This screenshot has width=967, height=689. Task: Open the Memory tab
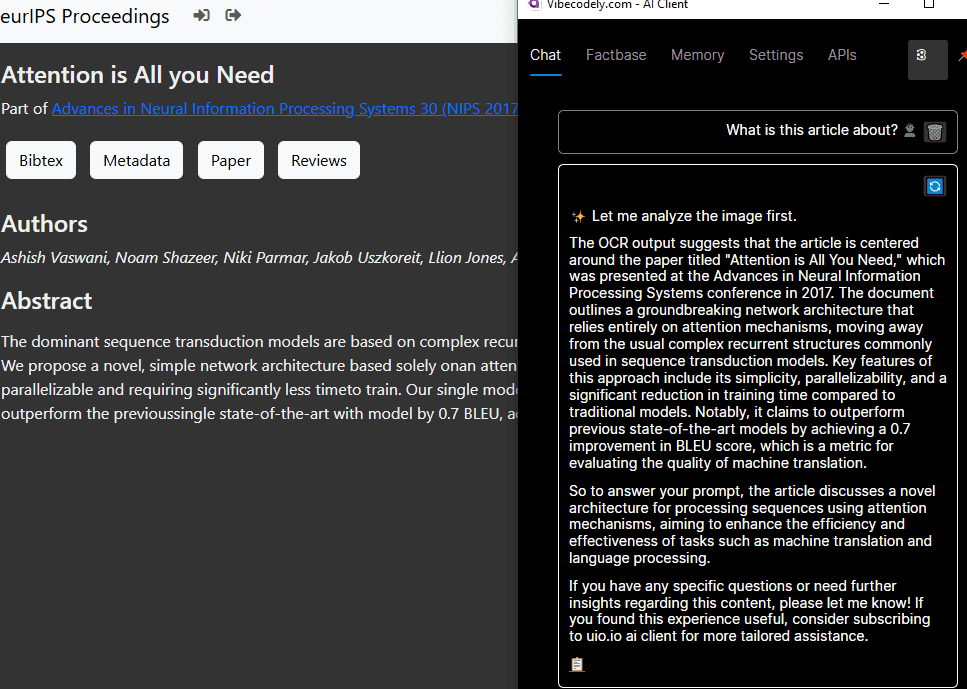[x=697, y=55]
